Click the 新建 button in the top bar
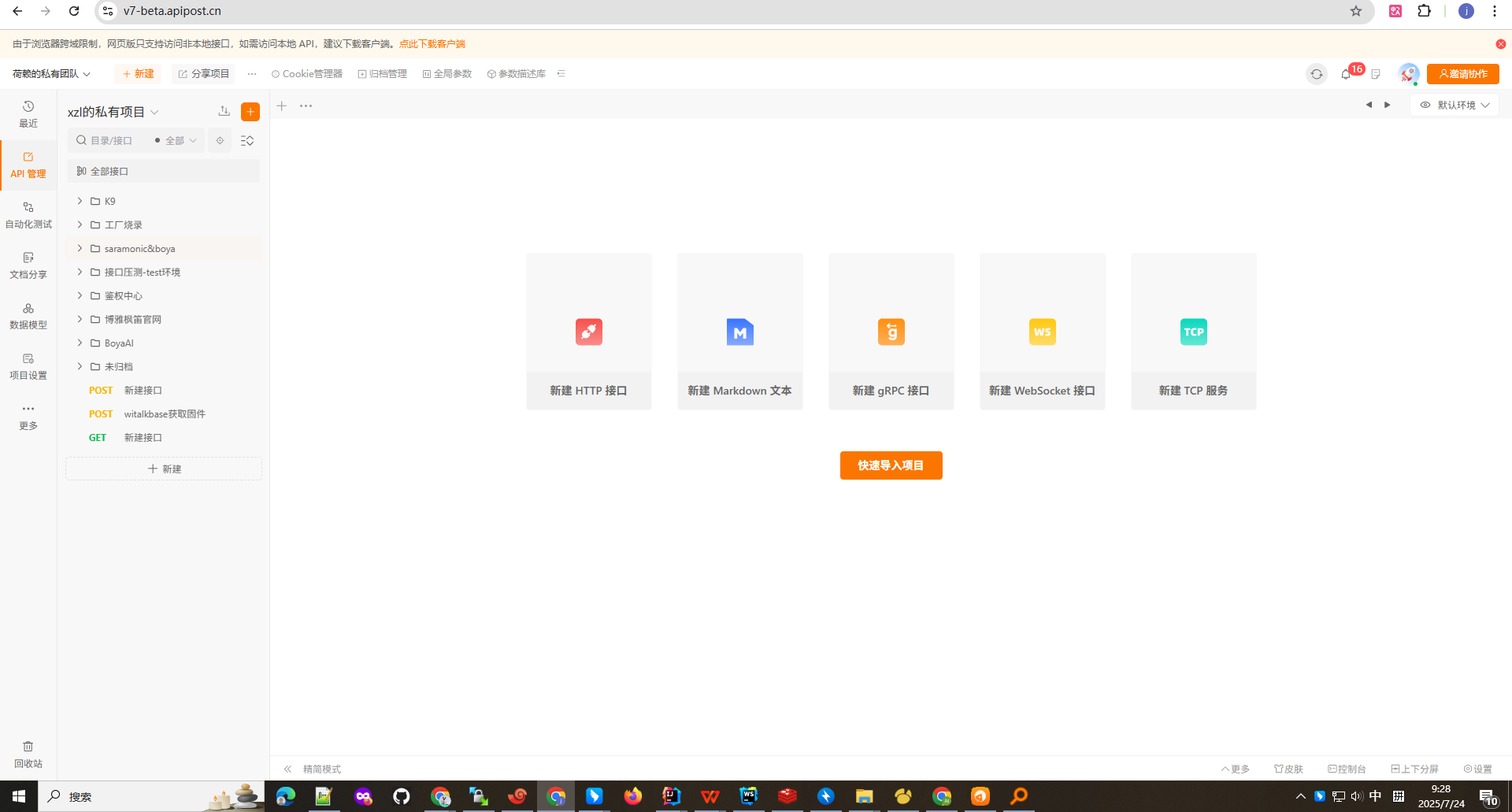Viewport: 1512px width, 812px height. [x=139, y=74]
